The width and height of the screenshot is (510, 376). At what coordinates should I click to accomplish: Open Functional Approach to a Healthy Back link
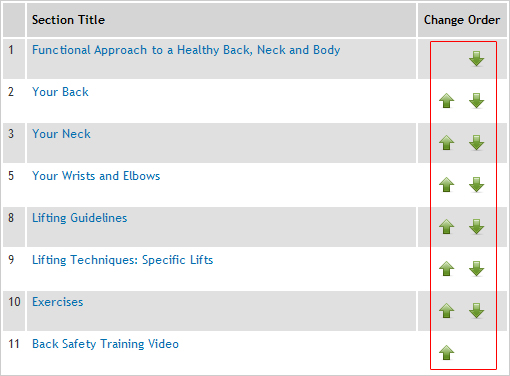186,50
